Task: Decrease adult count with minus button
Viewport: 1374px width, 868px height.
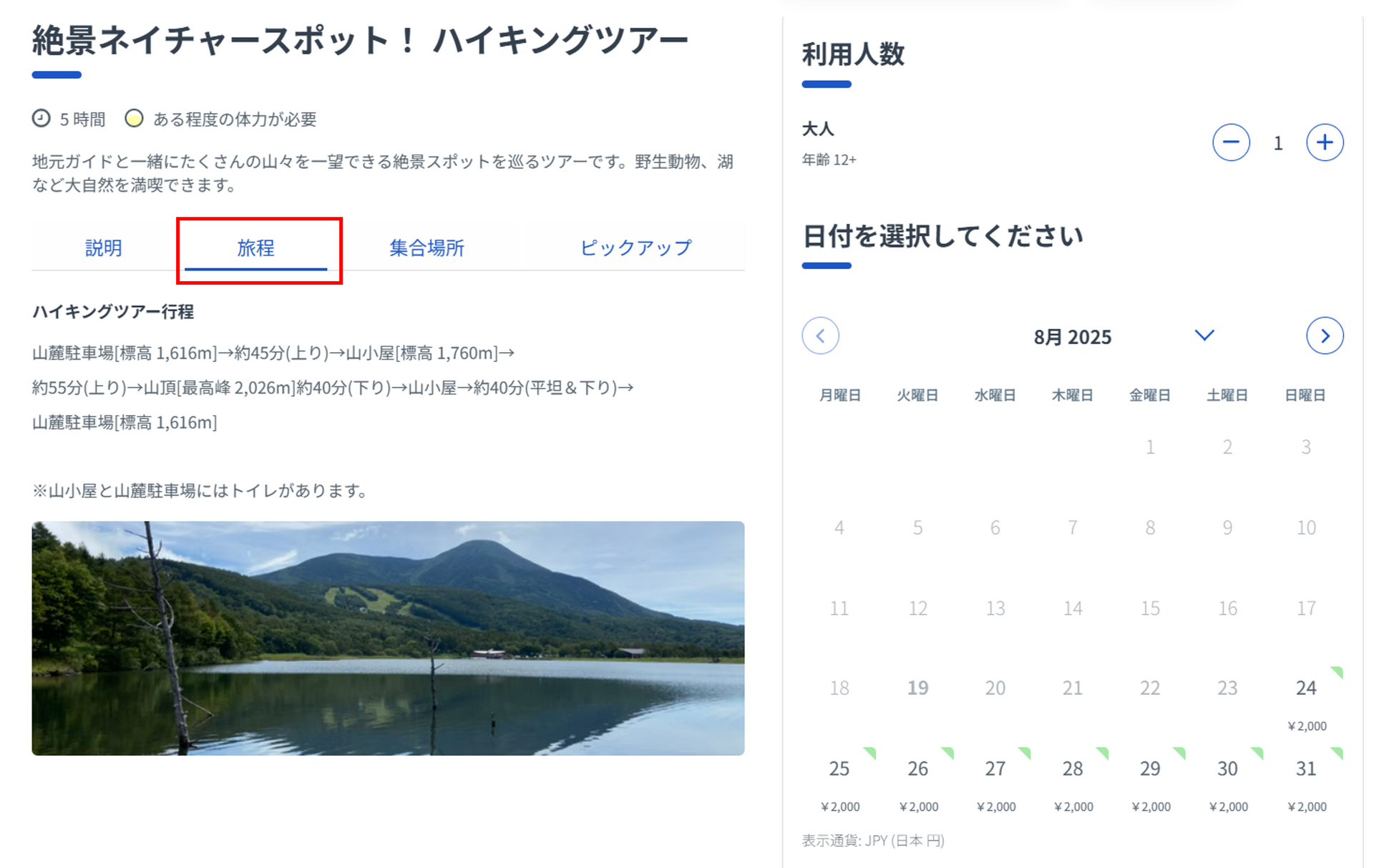Action: (x=1231, y=142)
